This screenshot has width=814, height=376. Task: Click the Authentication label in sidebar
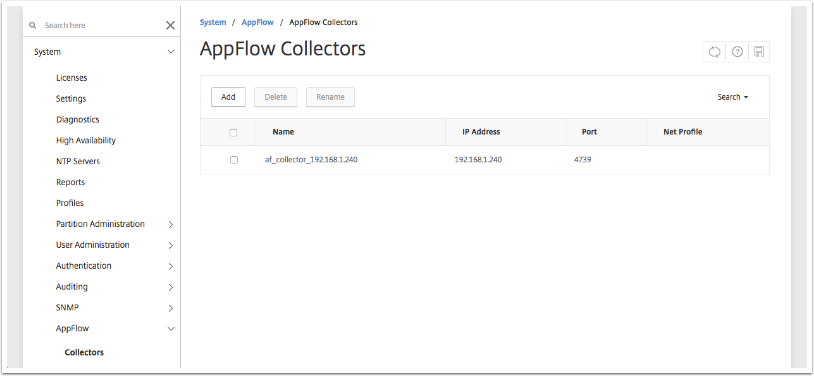point(84,265)
